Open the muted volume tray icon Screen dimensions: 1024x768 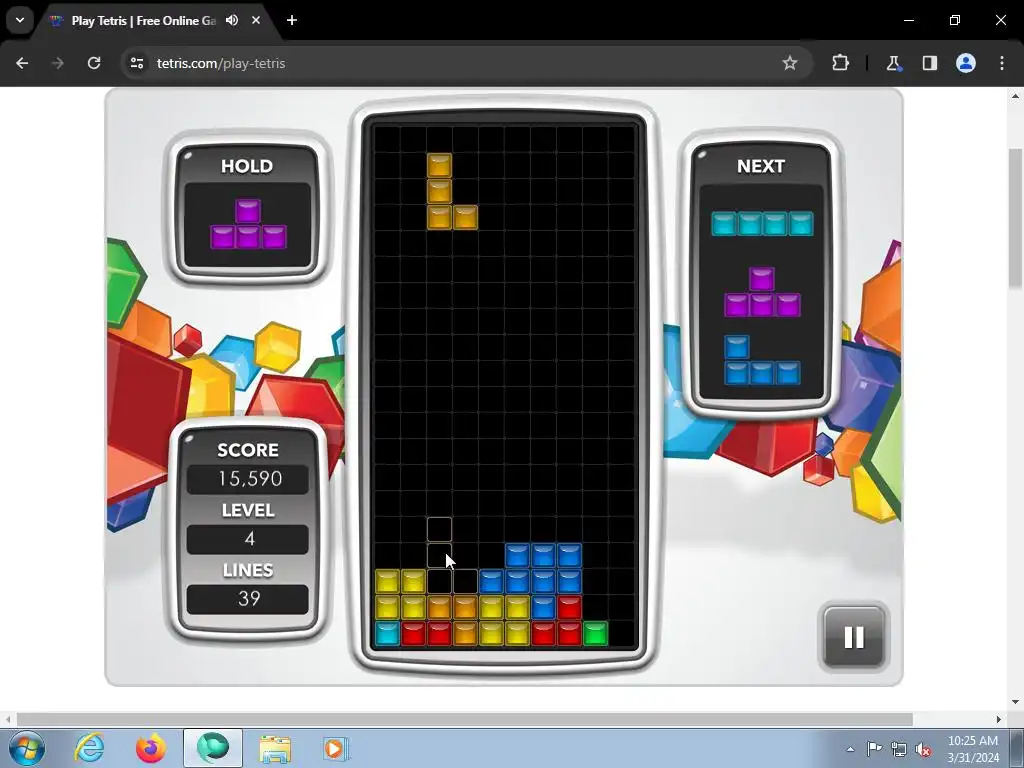923,749
